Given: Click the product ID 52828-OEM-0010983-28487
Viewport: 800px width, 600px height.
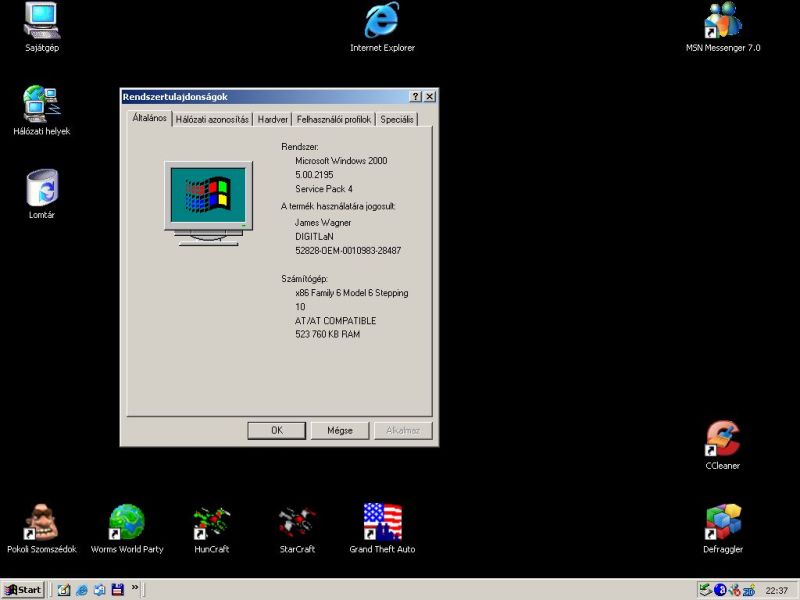Looking at the screenshot, I should 348,251.
